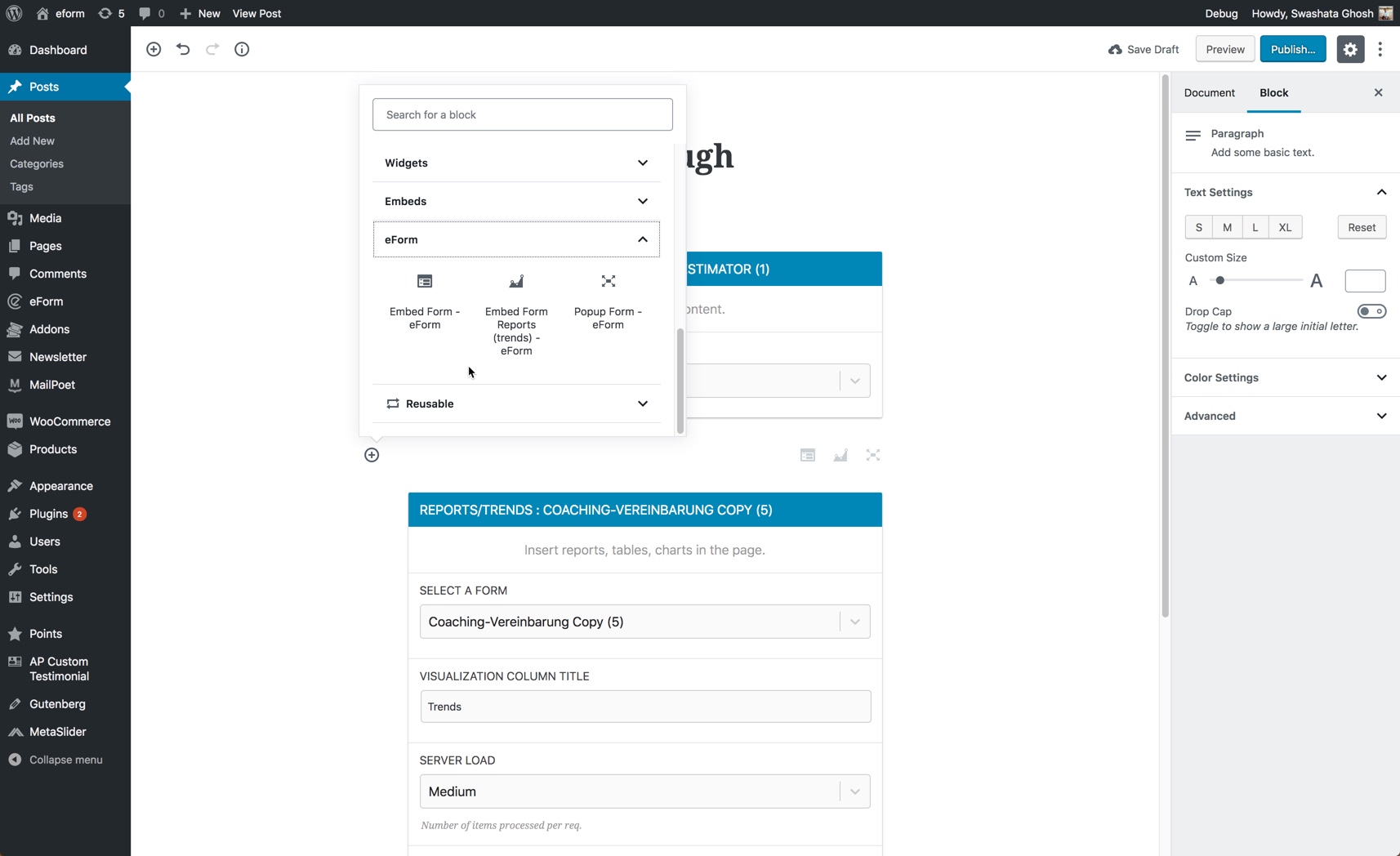Open Media library menu
Viewport: 1400px width, 856px height.
click(x=65, y=218)
